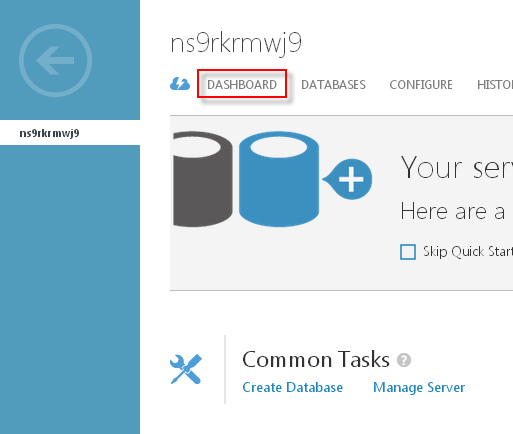The image size is (513, 434).
Task: Go back using the circled arrow icon
Action: (55, 60)
